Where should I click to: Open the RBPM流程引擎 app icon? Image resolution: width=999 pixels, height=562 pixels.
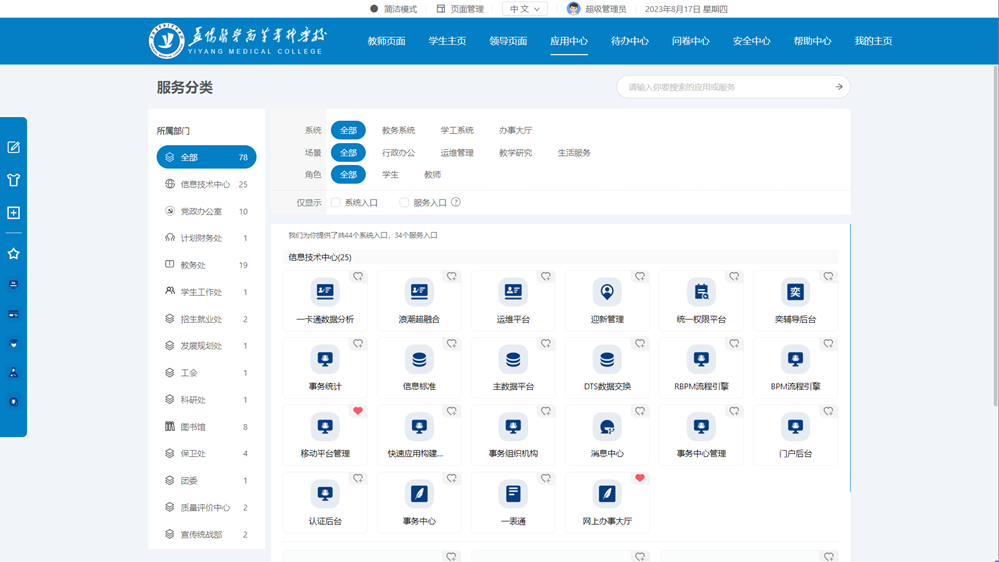point(701,359)
